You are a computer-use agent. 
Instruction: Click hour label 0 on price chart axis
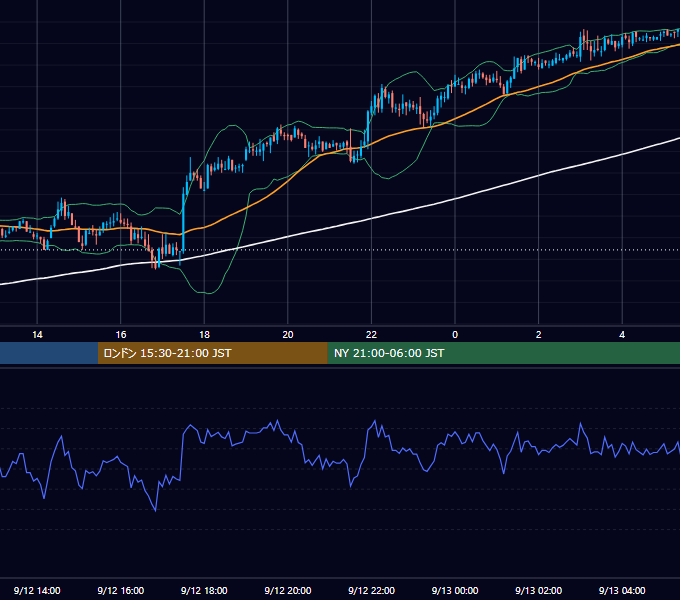(x=455, y=335)
